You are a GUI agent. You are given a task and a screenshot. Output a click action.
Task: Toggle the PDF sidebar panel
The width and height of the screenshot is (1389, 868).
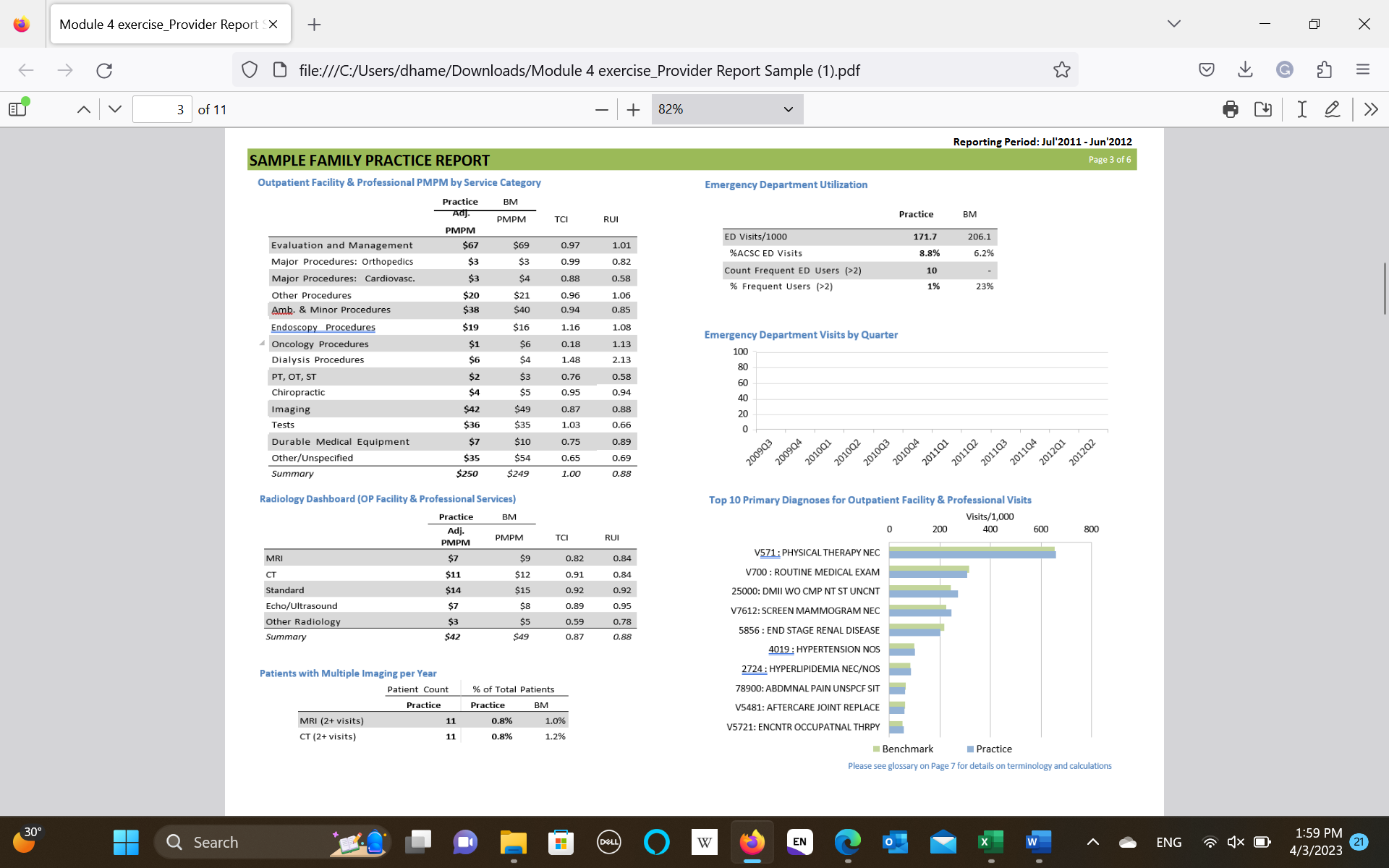(18, 109)
